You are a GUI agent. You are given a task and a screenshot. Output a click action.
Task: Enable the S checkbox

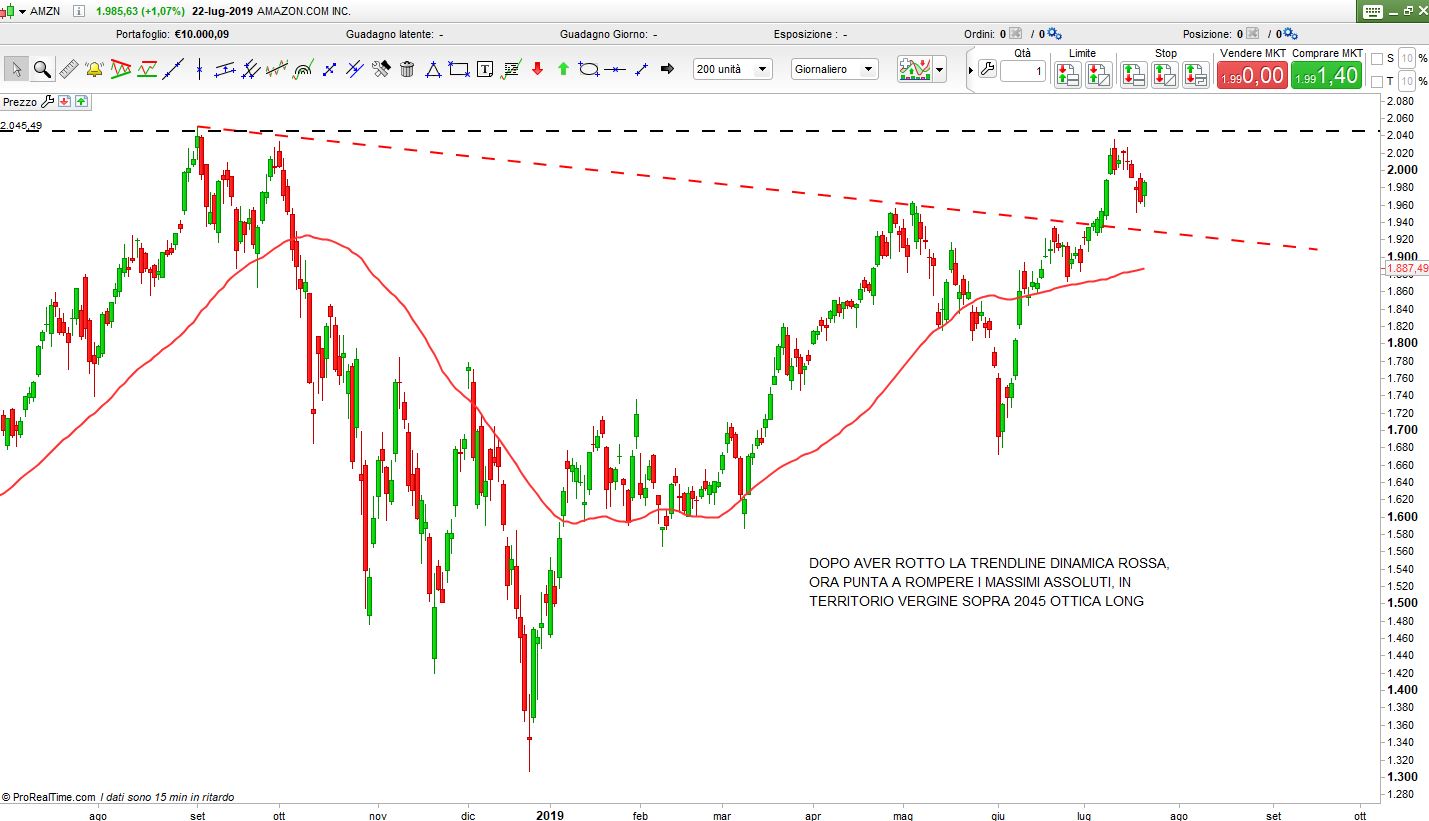click(1377, 58)
